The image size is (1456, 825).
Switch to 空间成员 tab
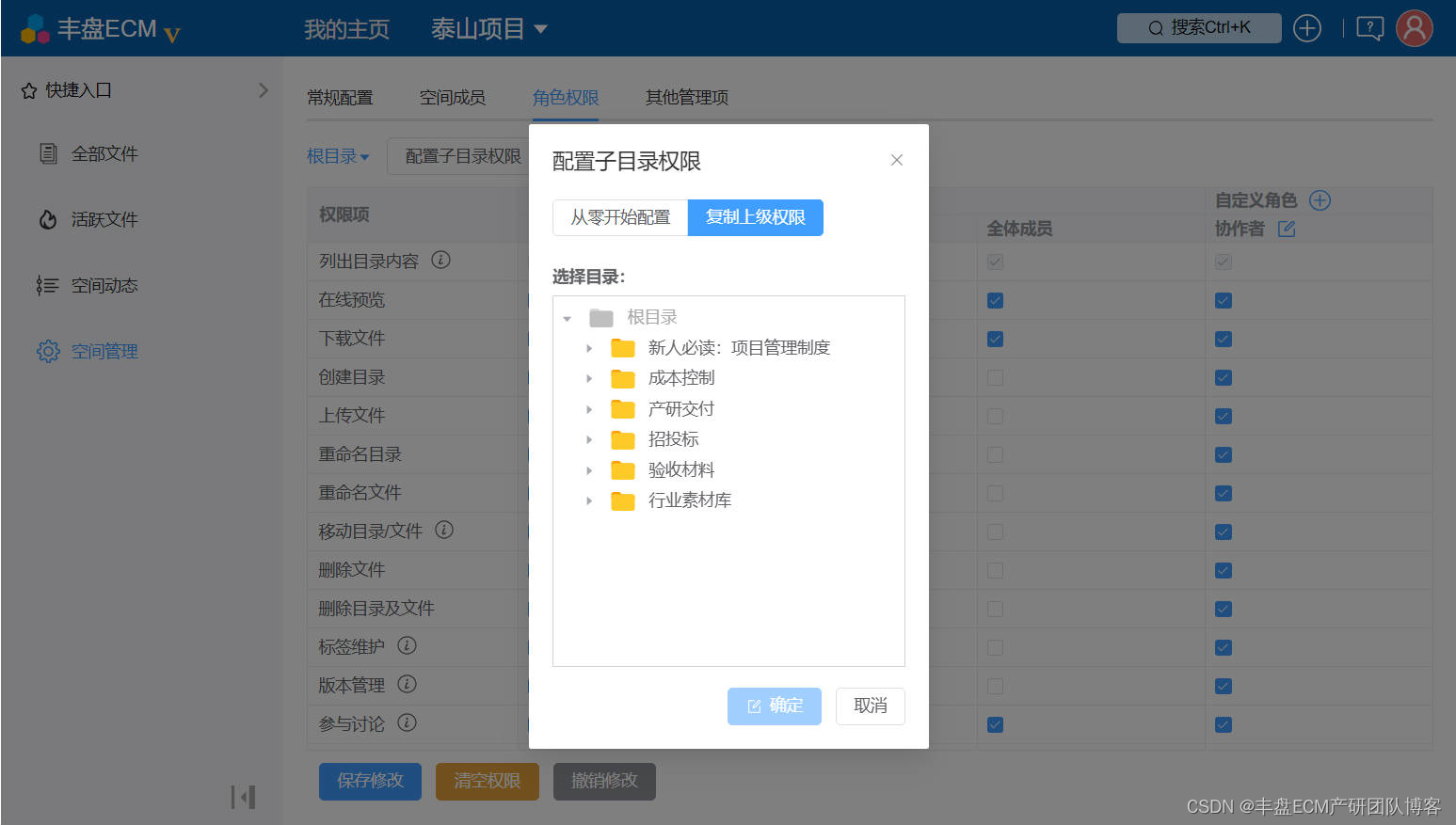point(453,98)
